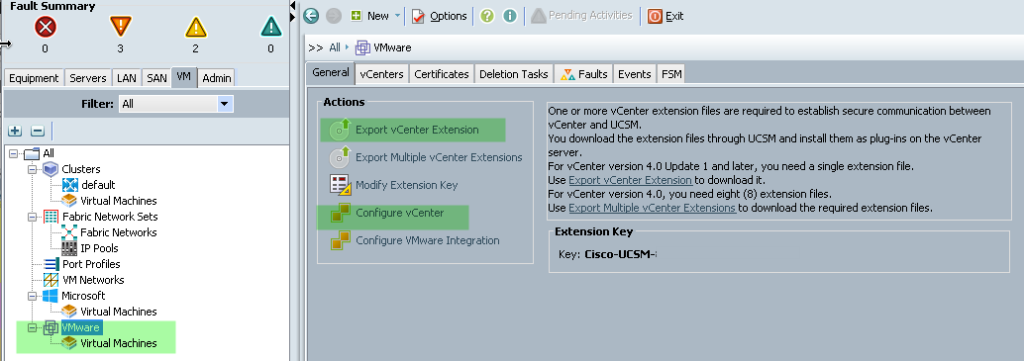This screenshot has height=361, width=1024.
Task: Click the collapse all minus icon
Action: click(x=37, y=131)
